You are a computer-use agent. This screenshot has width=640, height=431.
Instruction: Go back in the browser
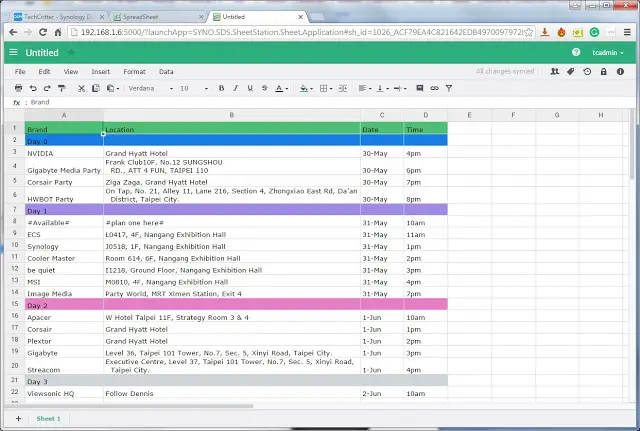coord(13,32)
